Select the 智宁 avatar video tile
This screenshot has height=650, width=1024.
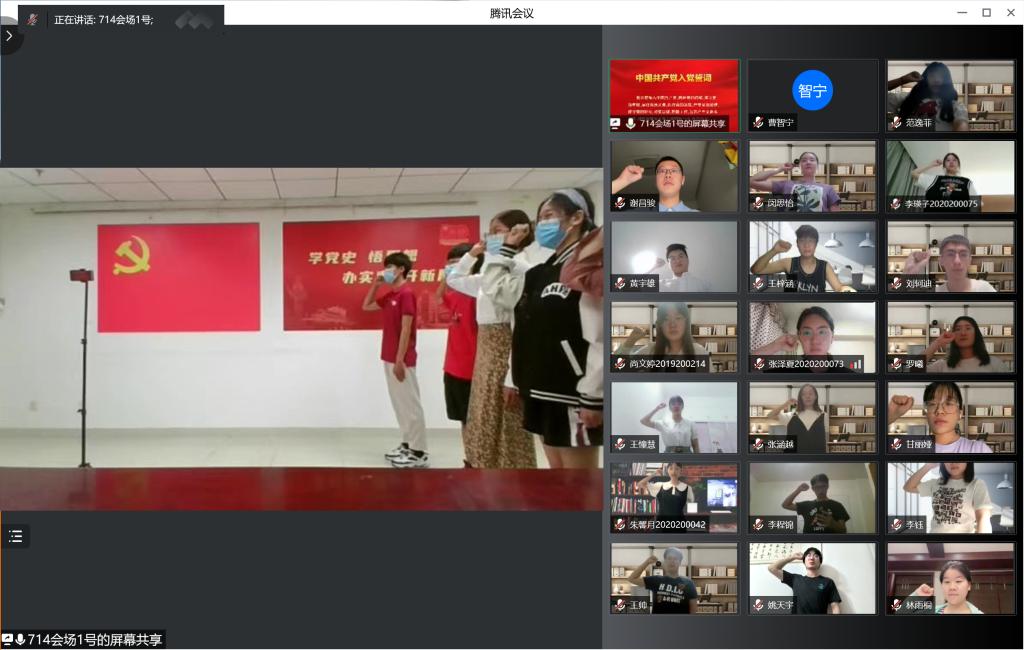(x=812, y=90)
